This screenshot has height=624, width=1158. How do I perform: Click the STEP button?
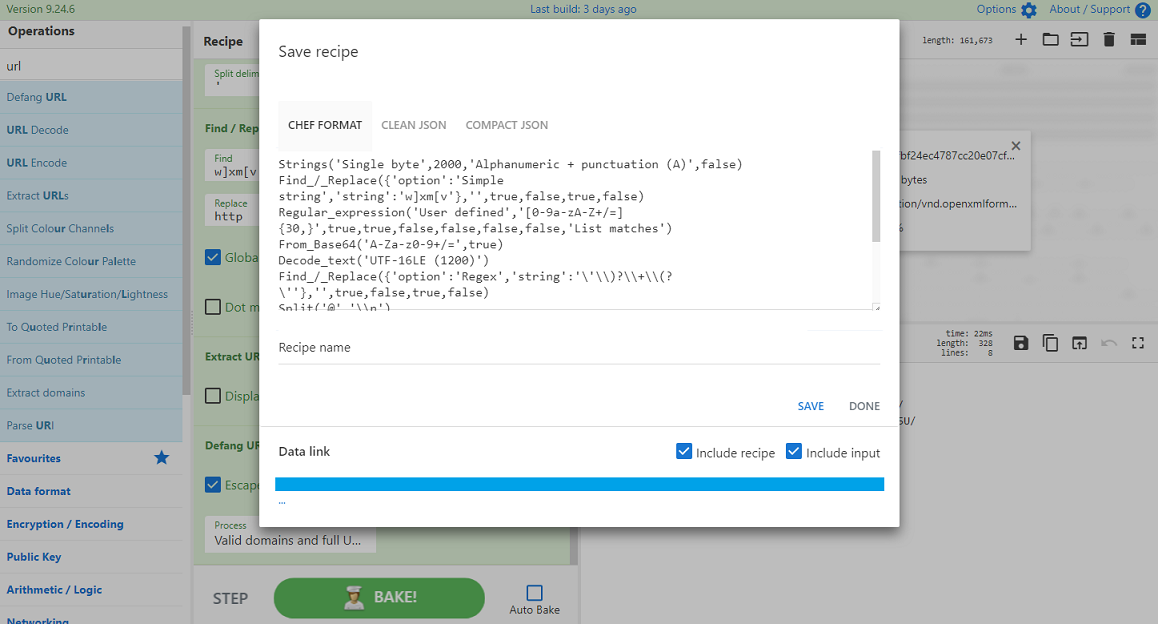click(230, 598)
